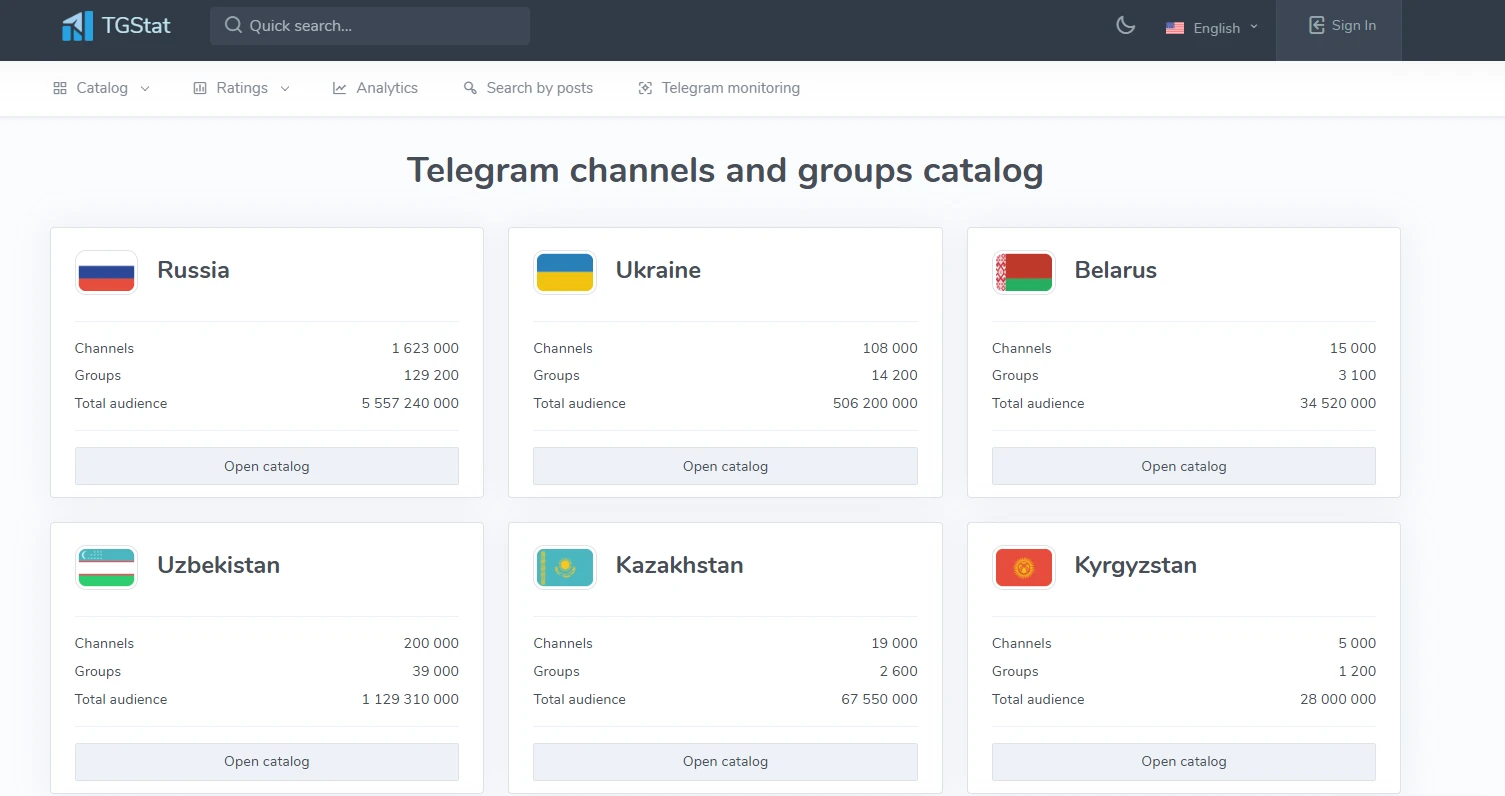The height and width of the screenshot is (796, 1505).
Task: Open catalog for Russia
Action: pos(267,466)
